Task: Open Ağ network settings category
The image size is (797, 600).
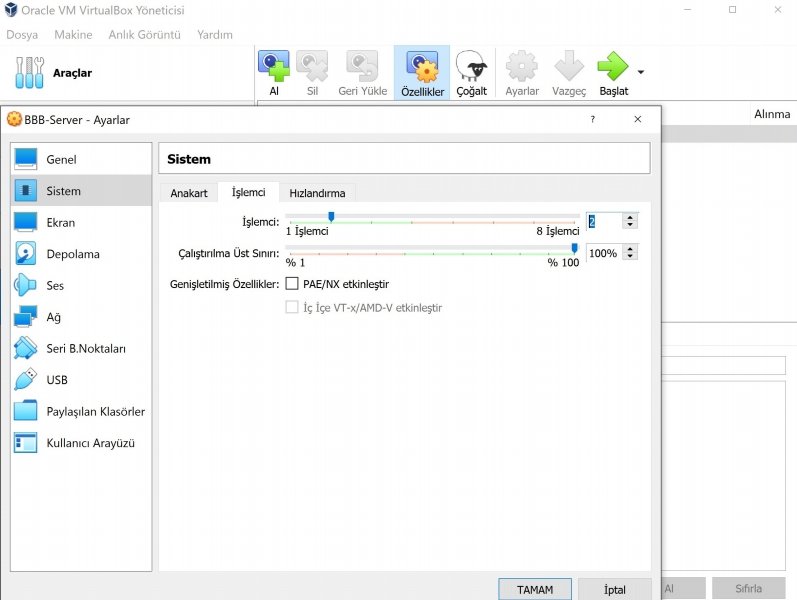Action: tap(53, 317)
